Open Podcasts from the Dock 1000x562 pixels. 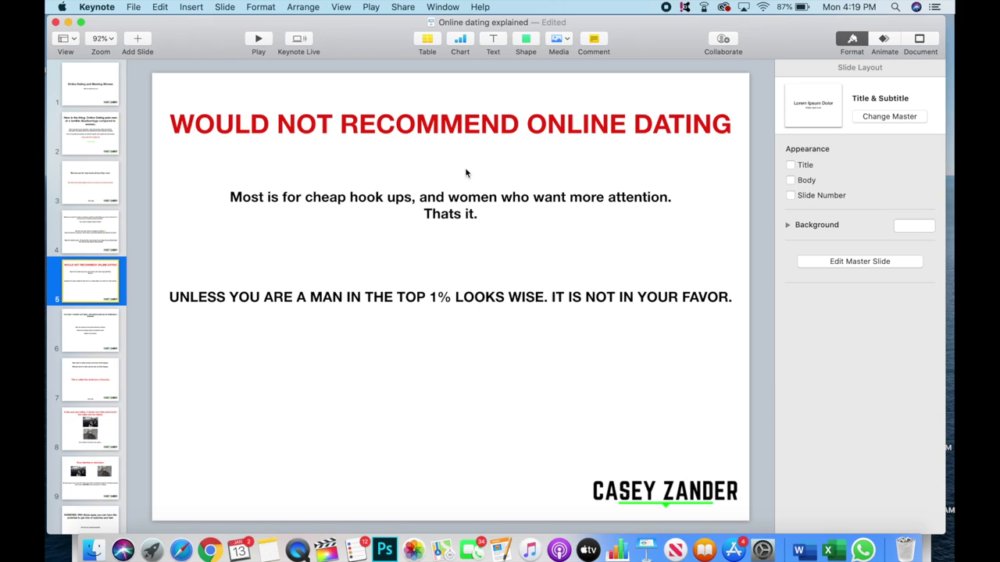(559, 549)
